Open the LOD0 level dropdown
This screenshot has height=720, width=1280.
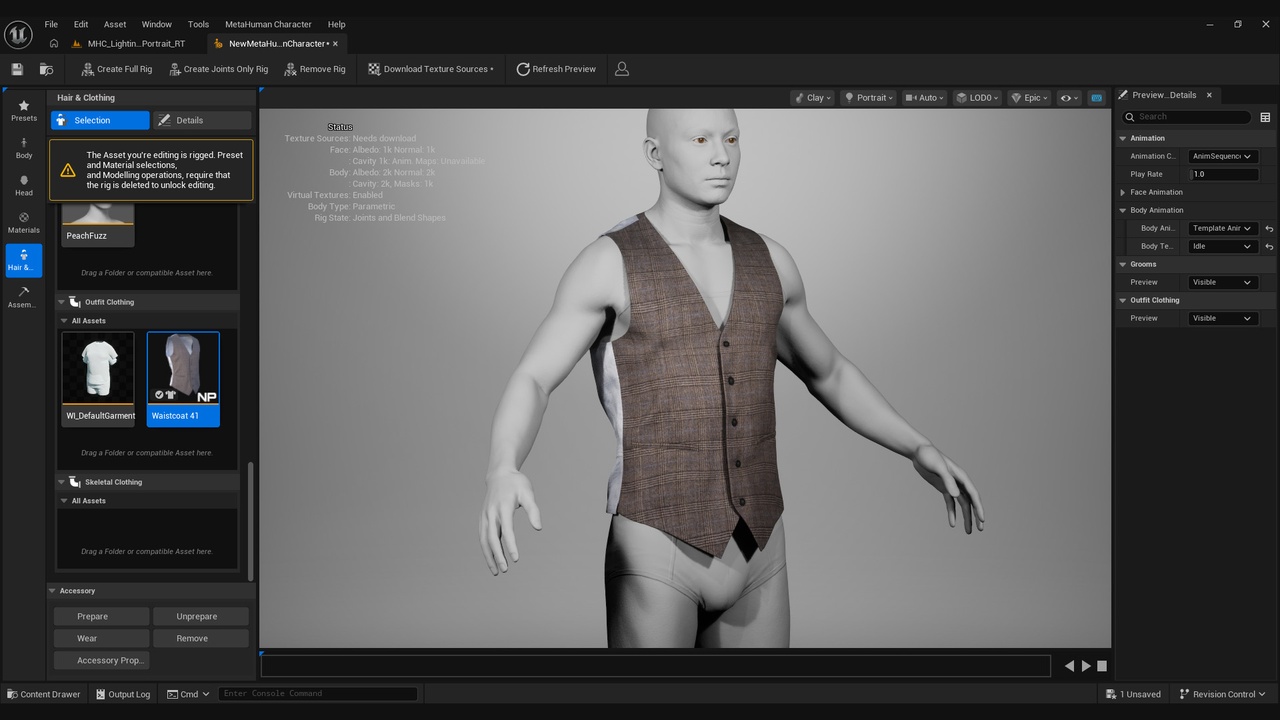click(978, 98)
